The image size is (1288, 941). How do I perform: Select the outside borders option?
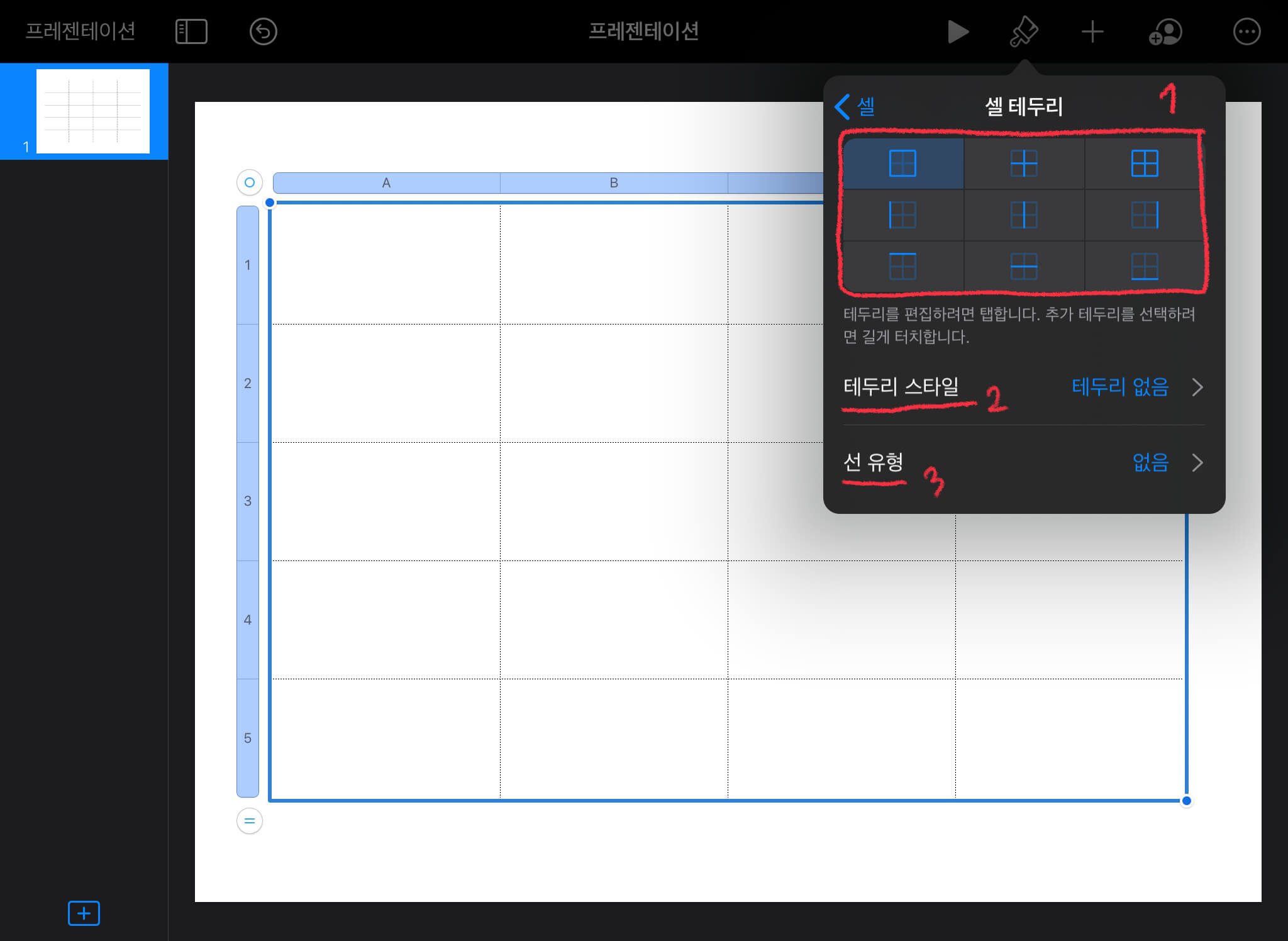click(x=902, y=164)
